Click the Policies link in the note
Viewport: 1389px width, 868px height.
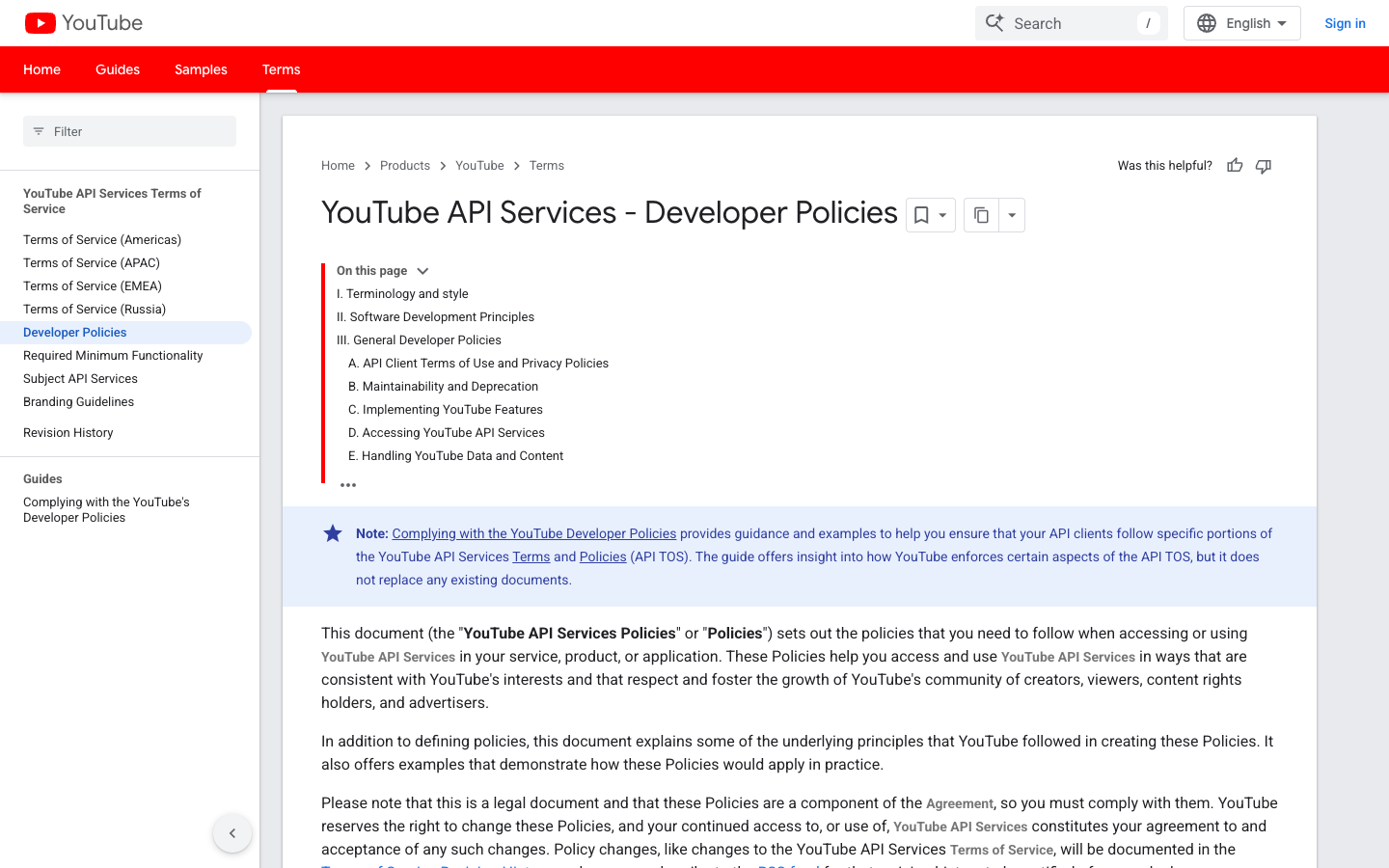pos(603,556)
